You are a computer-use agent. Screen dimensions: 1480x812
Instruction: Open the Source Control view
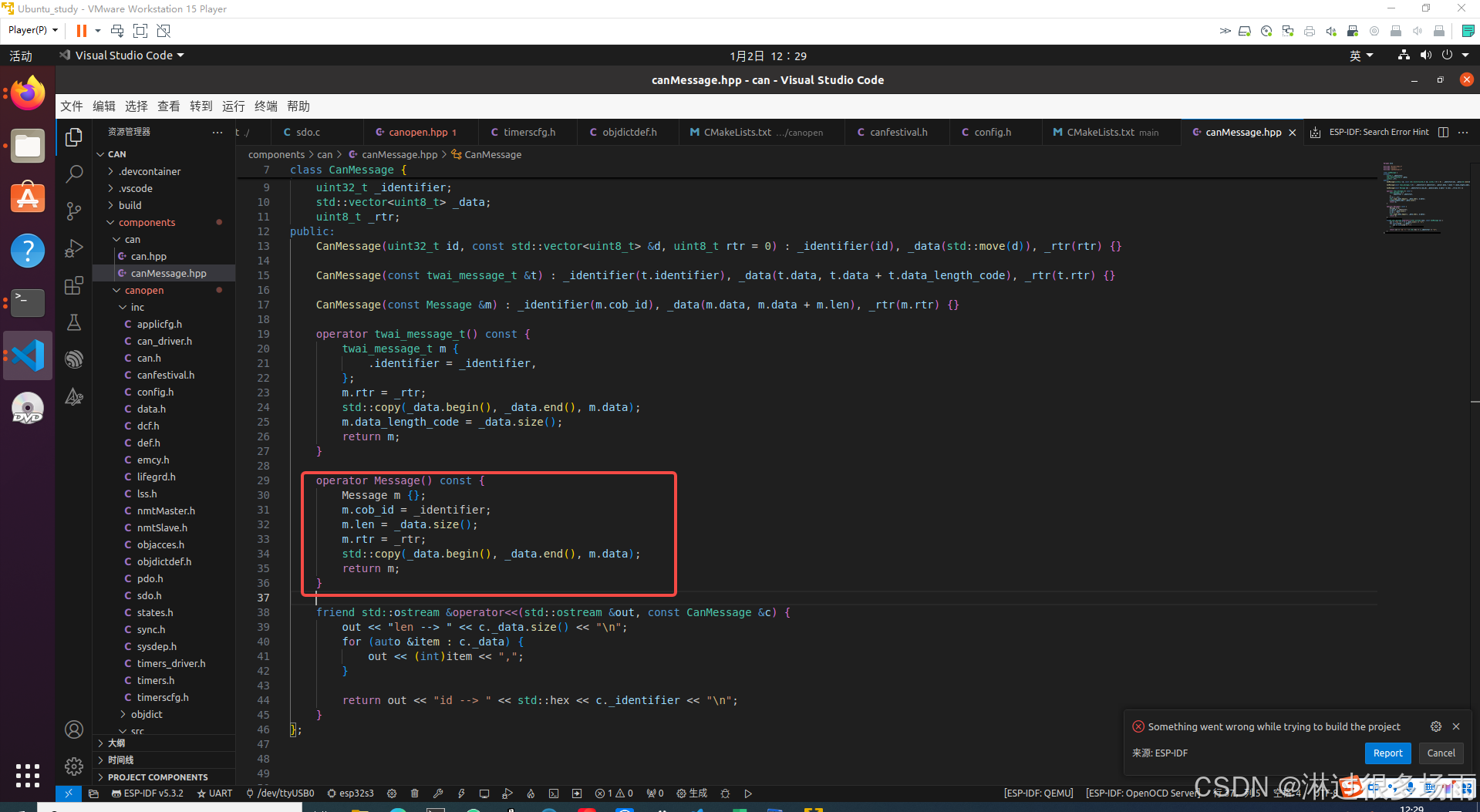(x=74, y=211)
